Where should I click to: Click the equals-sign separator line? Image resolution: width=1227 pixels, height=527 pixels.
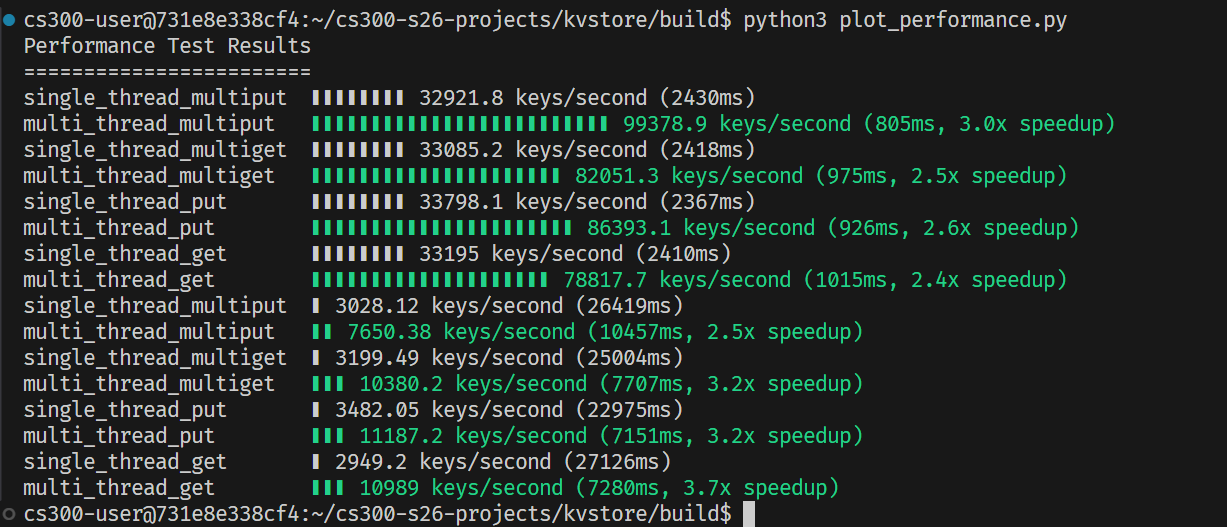coord(167,72)
